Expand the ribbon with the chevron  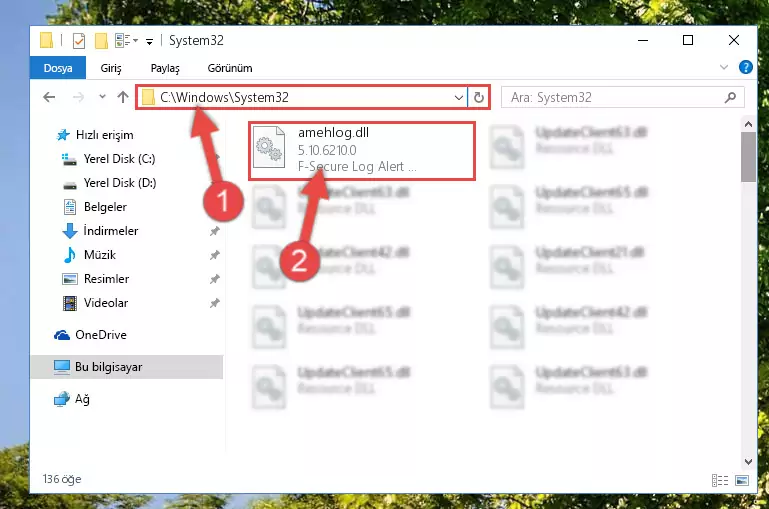point(724,67)
